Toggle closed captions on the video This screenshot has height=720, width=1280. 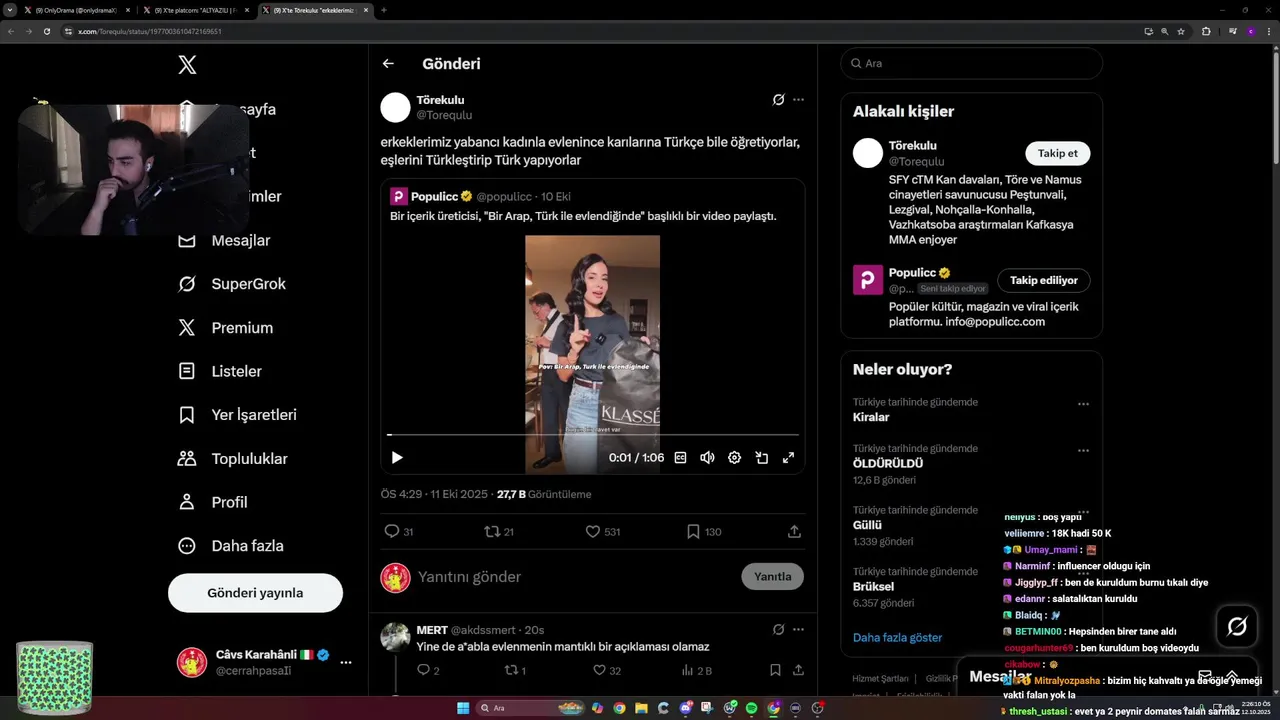pyautogui.click(x=680, y=457)
